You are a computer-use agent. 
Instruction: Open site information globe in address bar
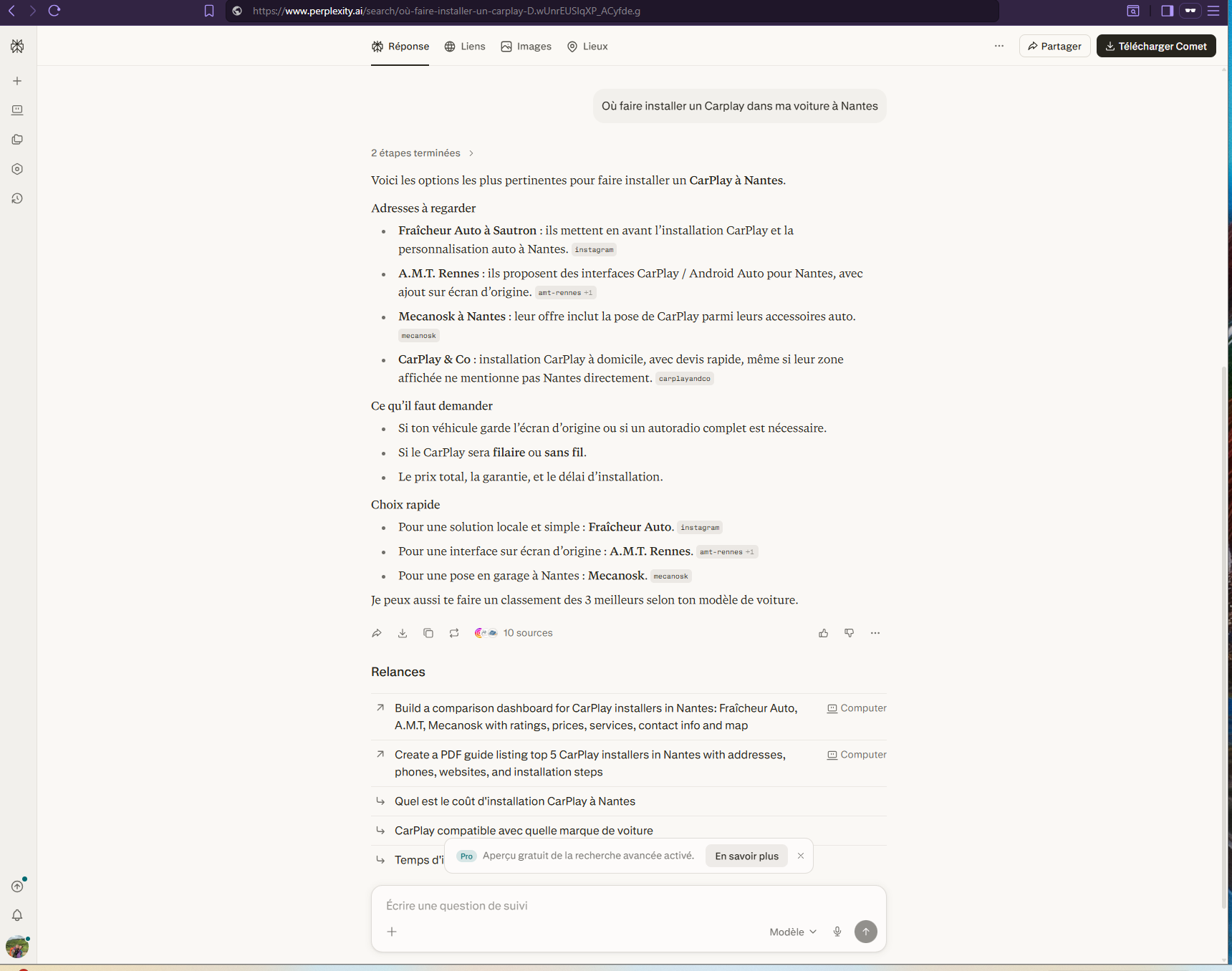pos(237,11)
